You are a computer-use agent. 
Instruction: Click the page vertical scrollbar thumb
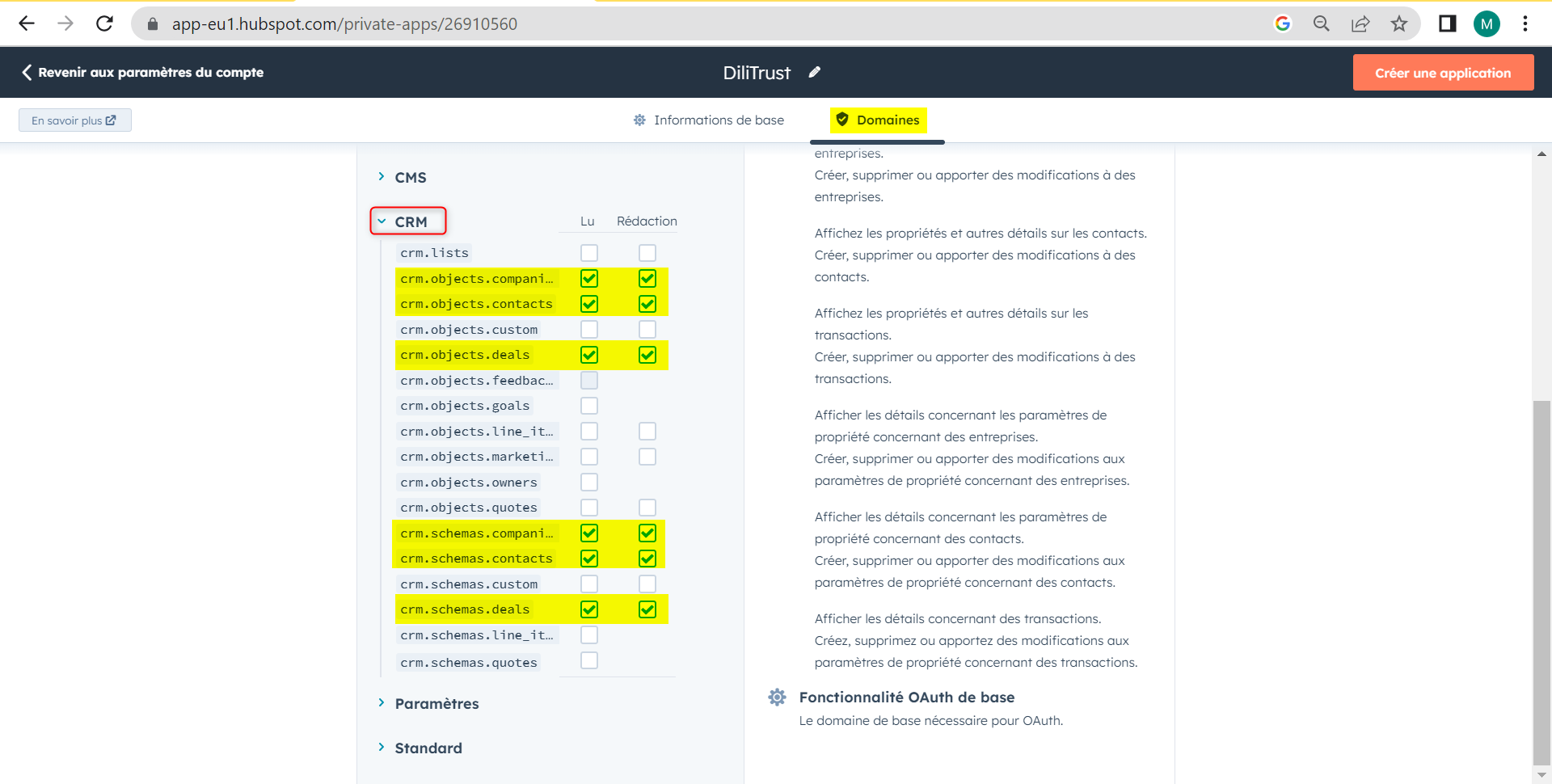click(1541, 581)
